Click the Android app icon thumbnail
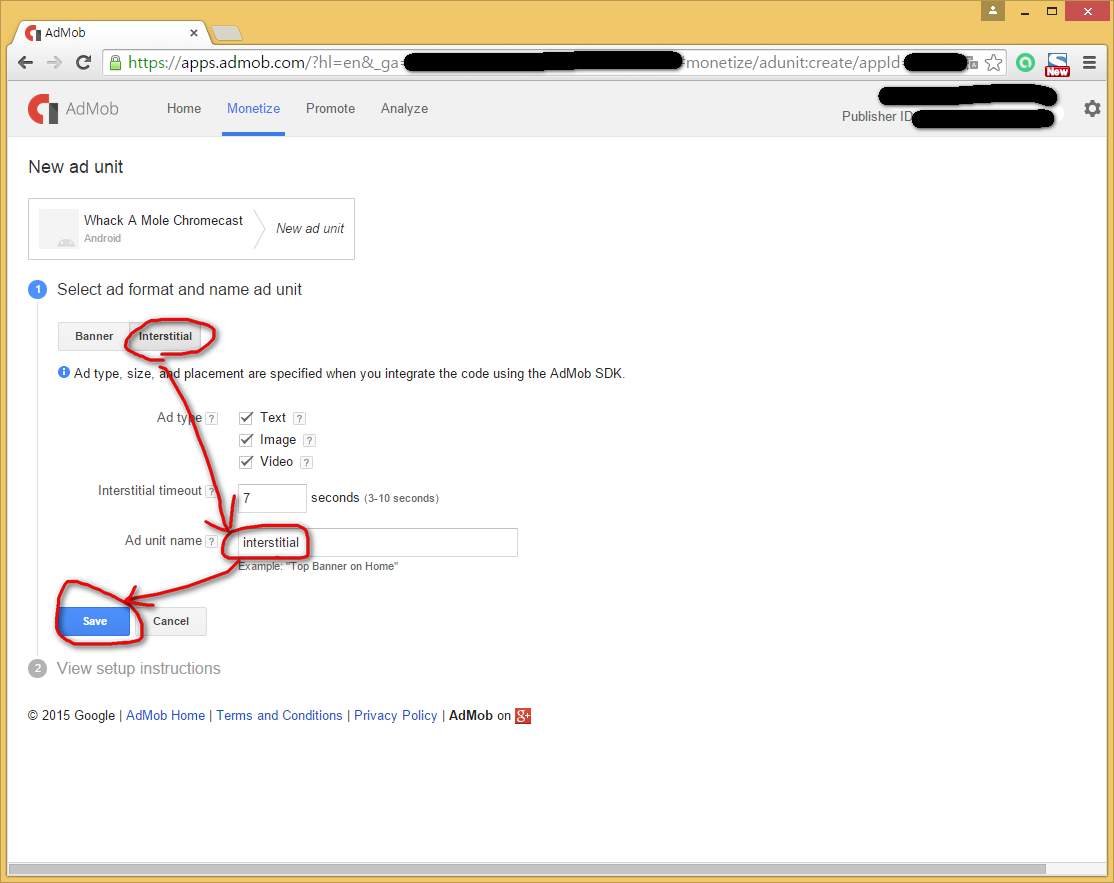This screenshot has height=883, width=1114. (58, 229)
